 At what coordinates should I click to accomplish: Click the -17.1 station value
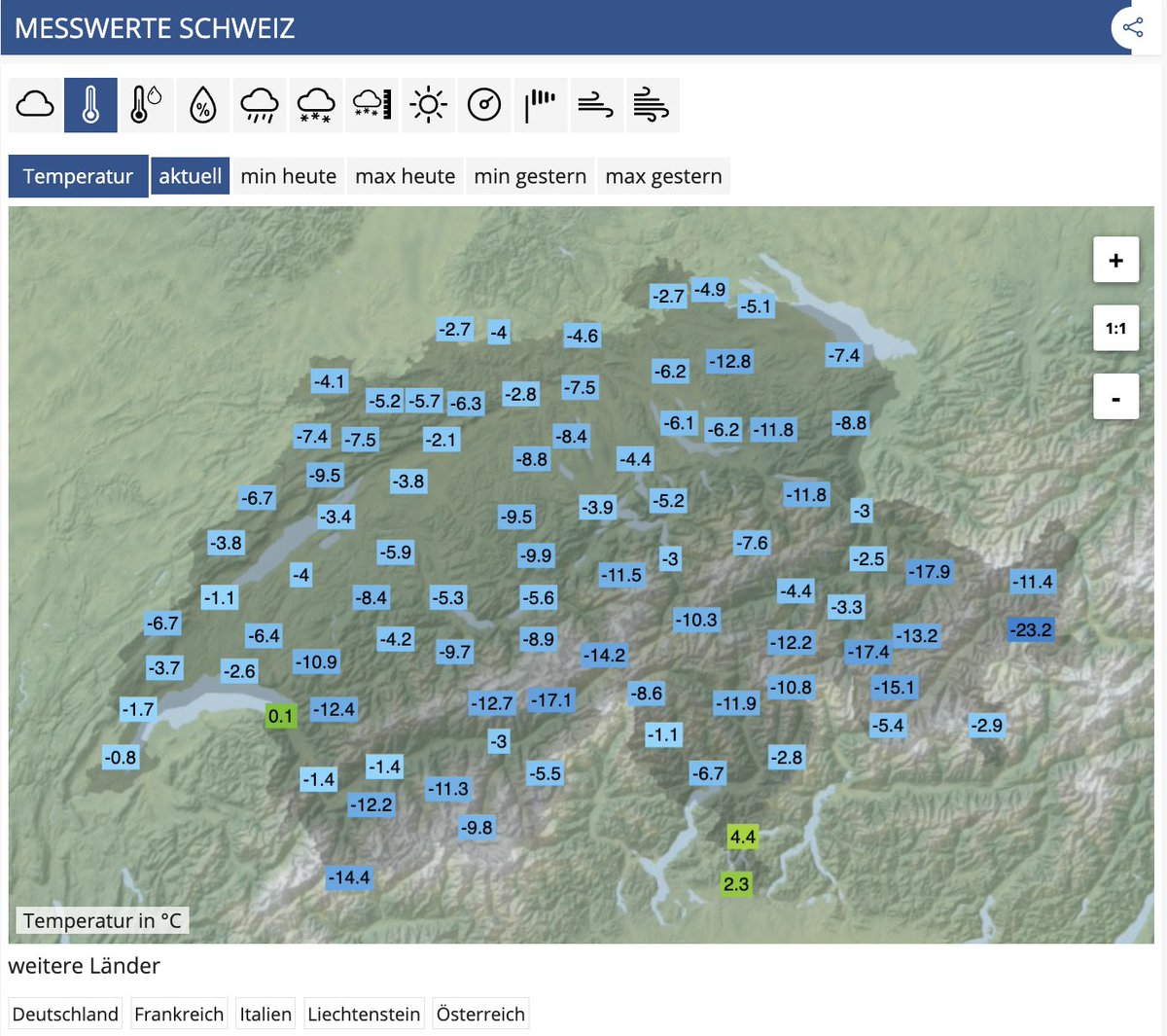(x=551, y=699)
